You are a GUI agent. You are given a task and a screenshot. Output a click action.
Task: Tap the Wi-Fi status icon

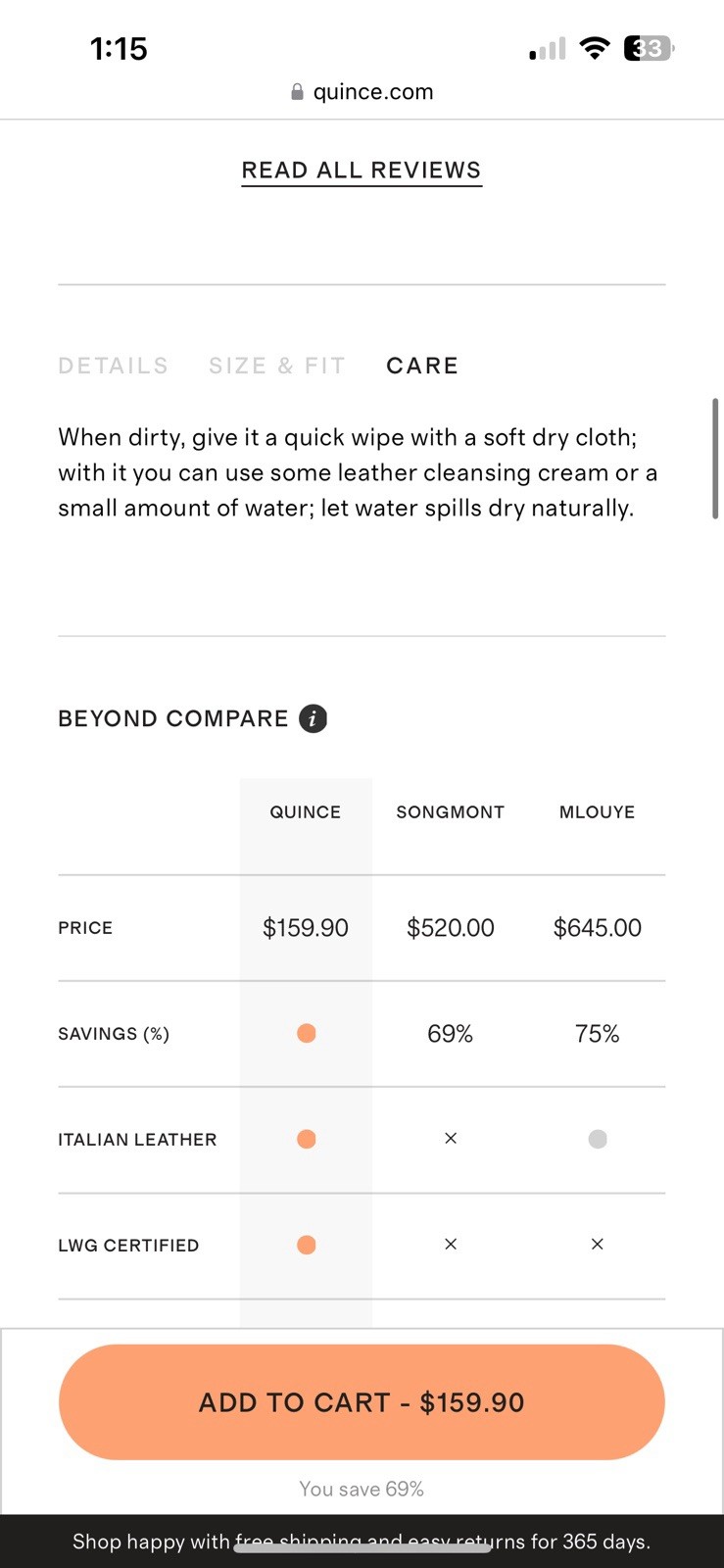[x=594, y=48]
